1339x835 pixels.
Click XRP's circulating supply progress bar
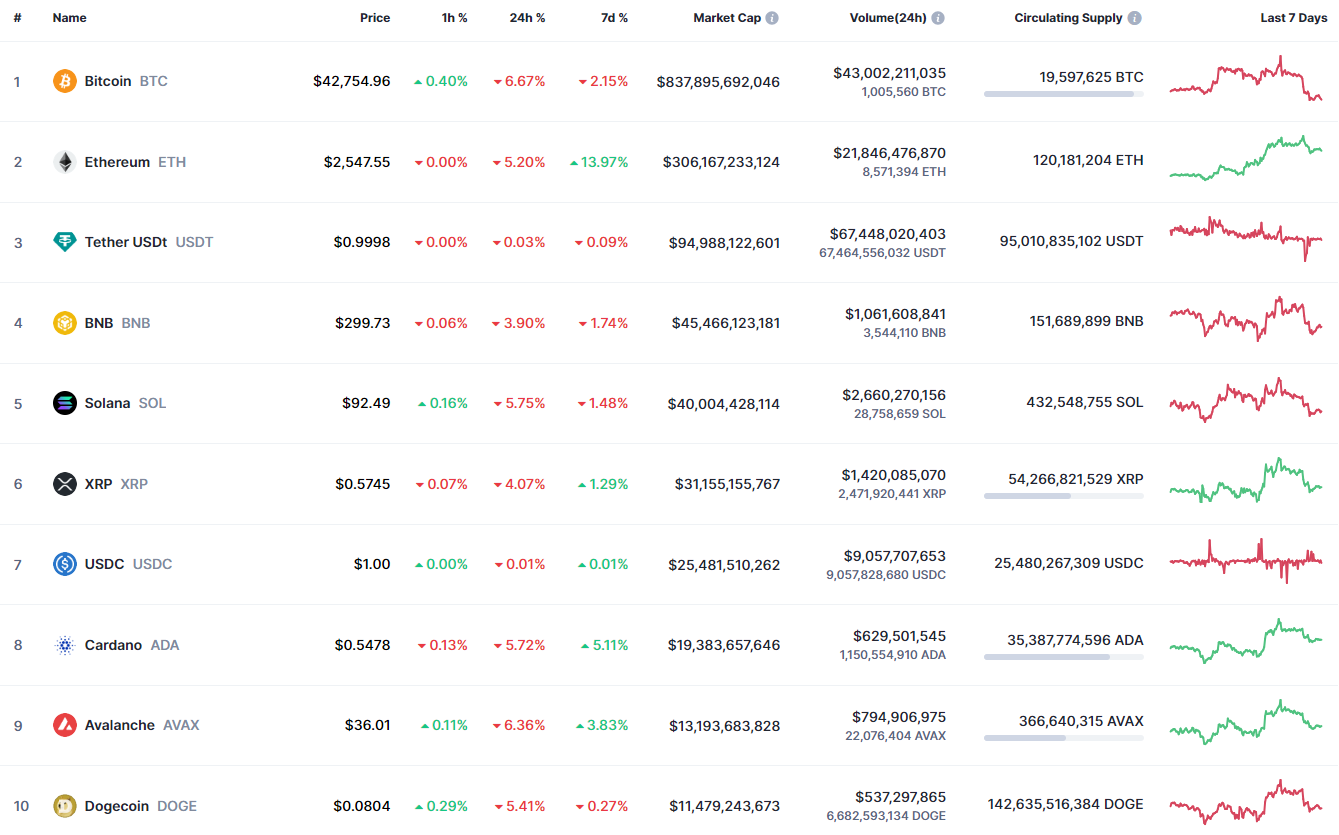1063,496
